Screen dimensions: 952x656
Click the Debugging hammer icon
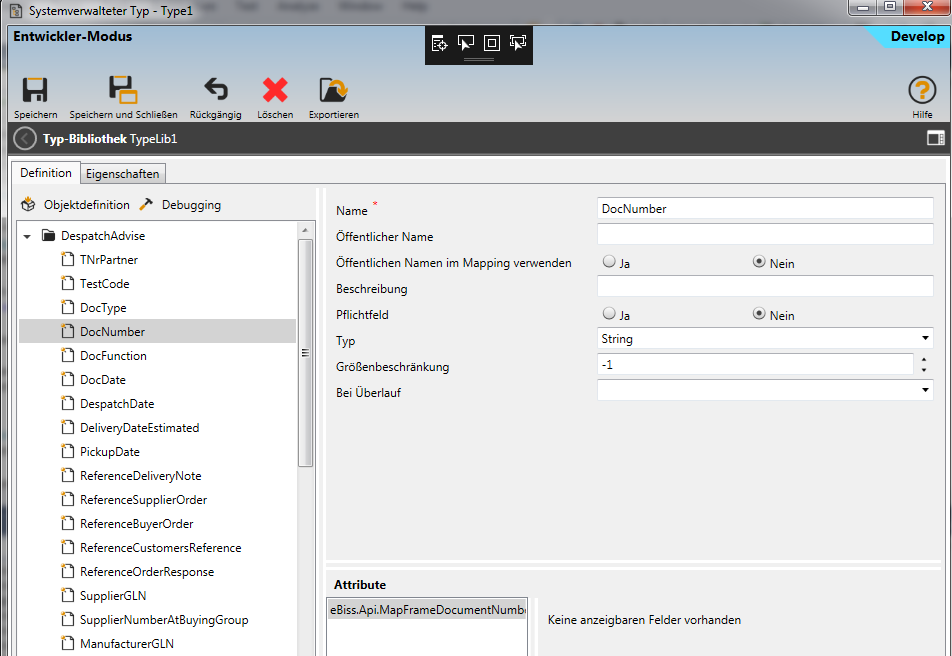pos(146,205)
